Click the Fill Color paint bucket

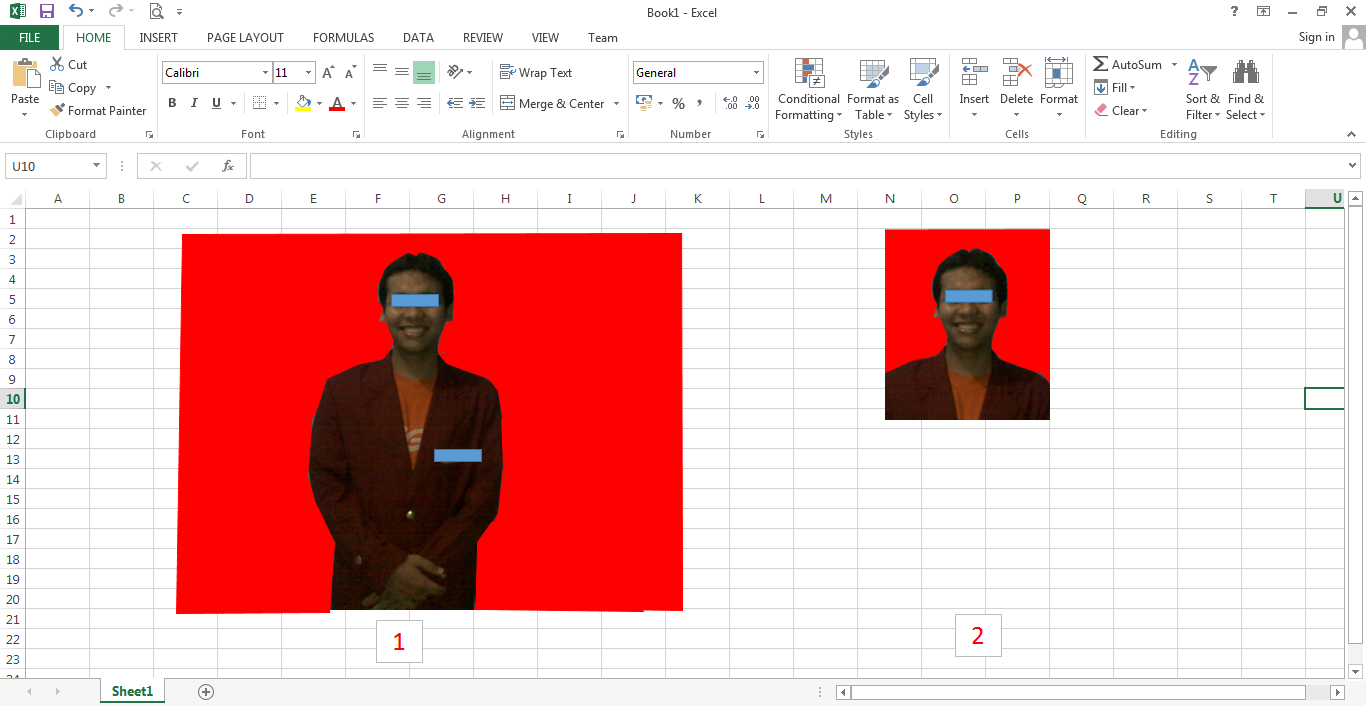[304, 103]
